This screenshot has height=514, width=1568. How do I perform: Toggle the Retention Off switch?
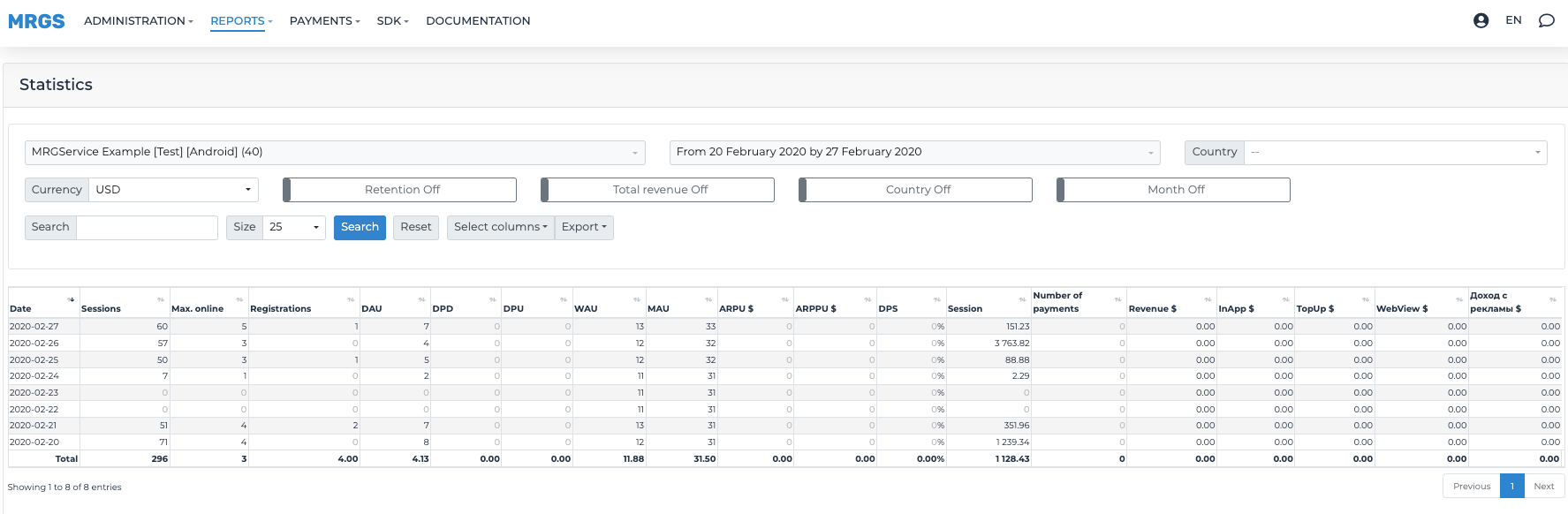click(x=399, y=190)
